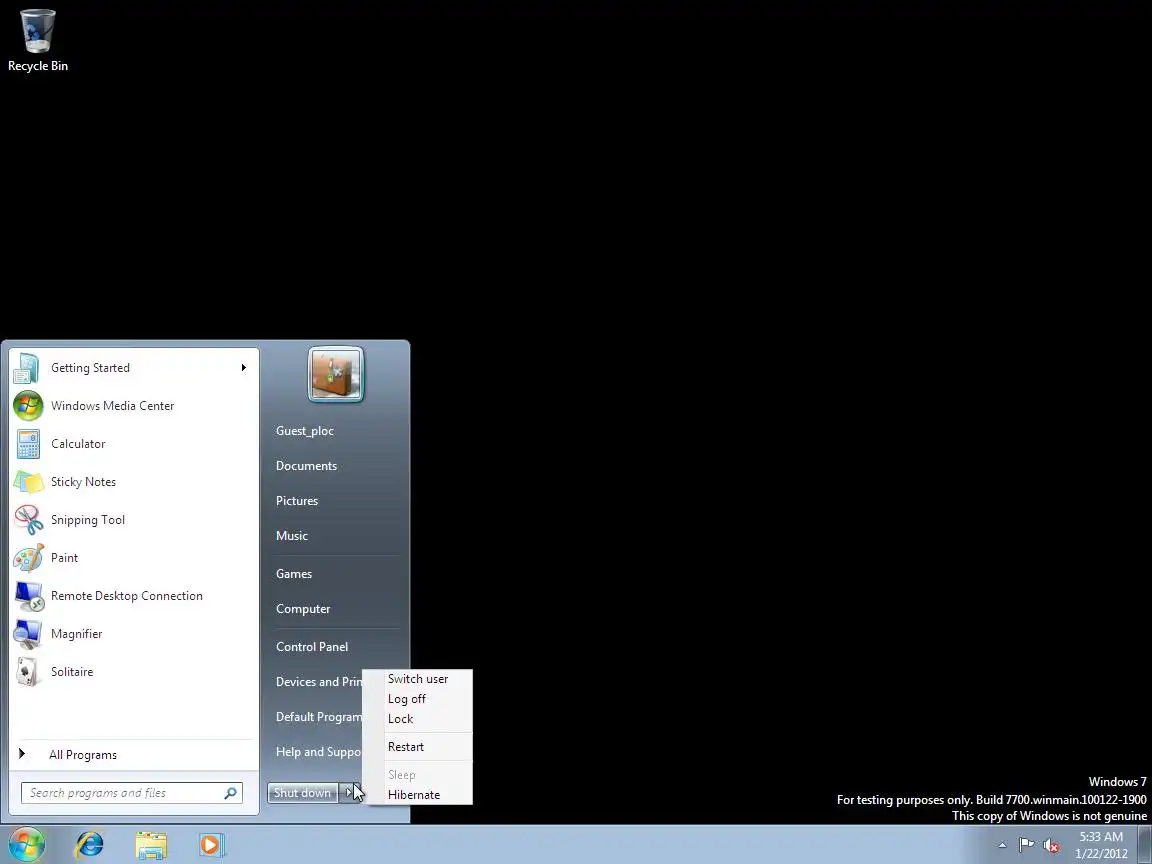Screen dimensions: 1152x864
Task: Open Internet Explorer from the taskbar
Action: [90, 845]
